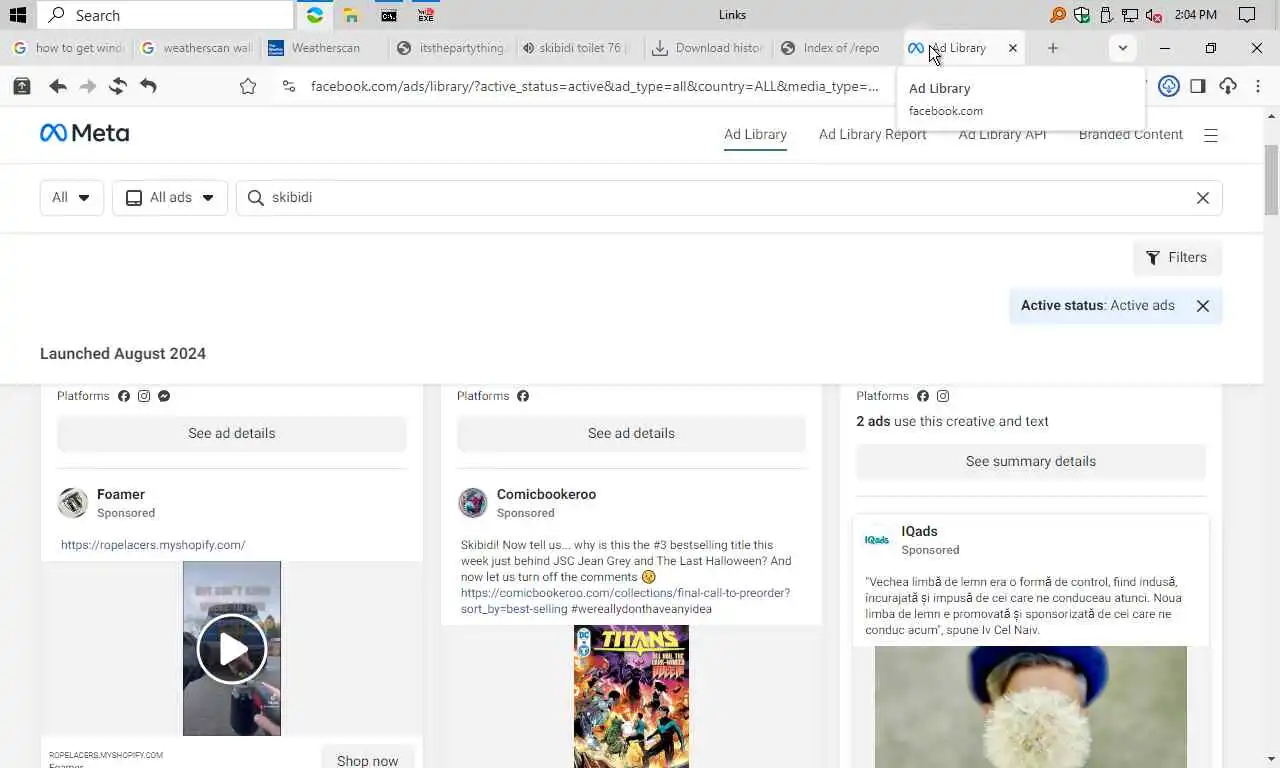Screen dimensions: 1280x768
Task: Open the Filters button
Action: tap(1177, 258)
